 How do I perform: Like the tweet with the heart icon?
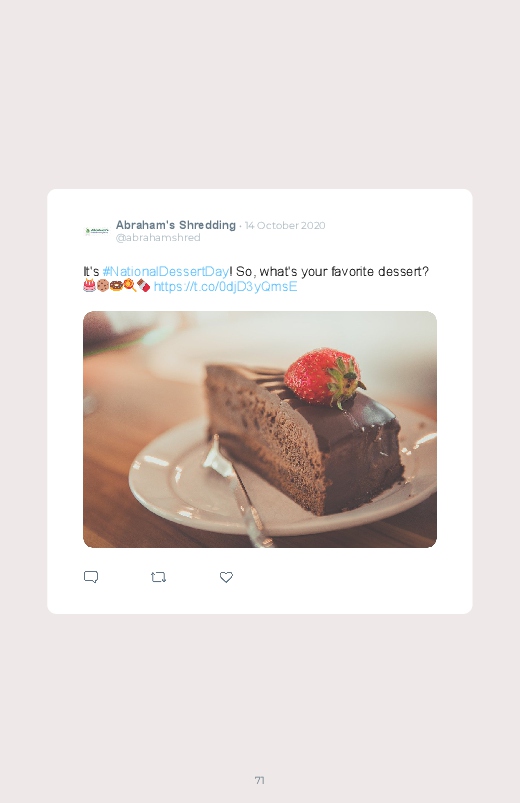[x=226, y=577]
